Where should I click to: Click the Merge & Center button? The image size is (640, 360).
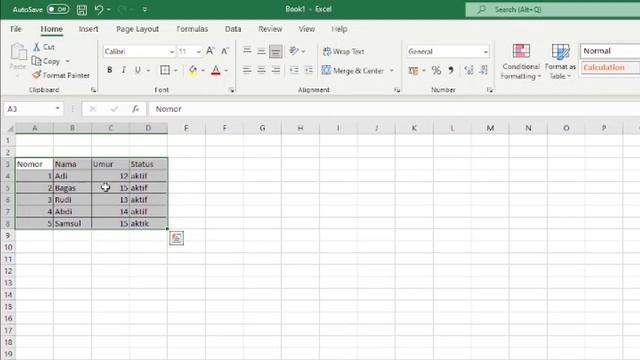[353, 71]
